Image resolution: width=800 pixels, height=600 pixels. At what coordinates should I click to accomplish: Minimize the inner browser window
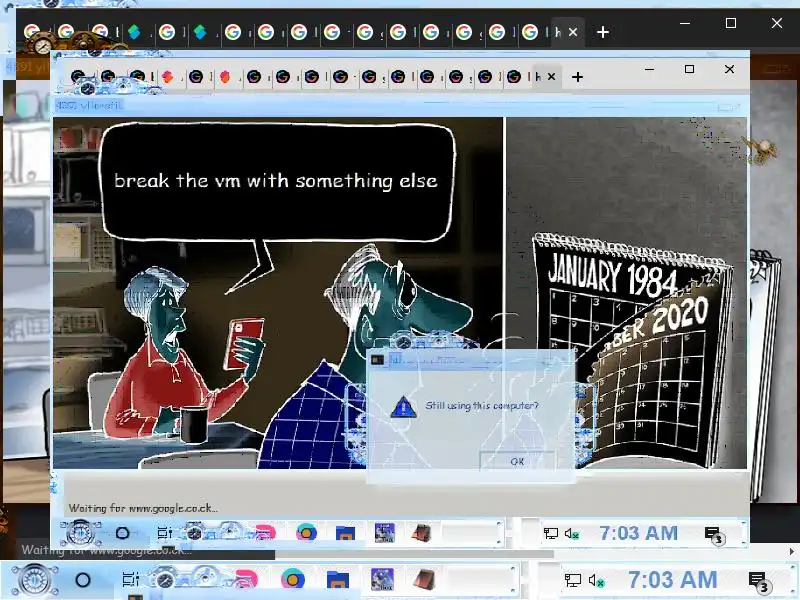[649, 69]
